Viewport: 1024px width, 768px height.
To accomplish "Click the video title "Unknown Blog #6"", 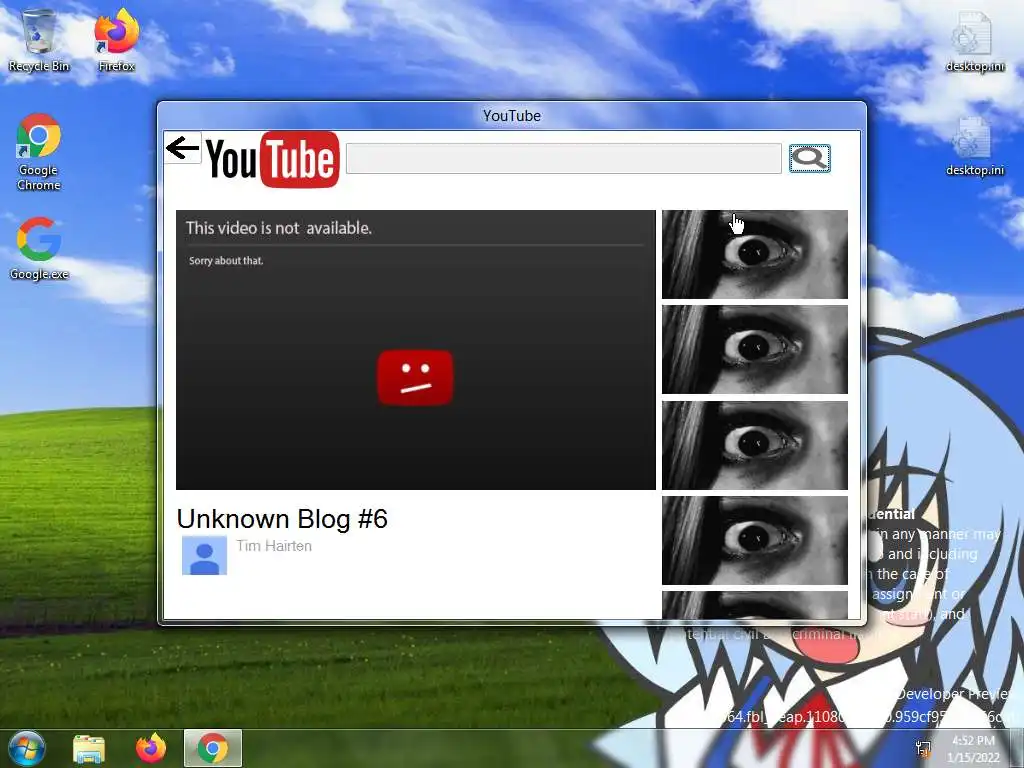I will click(x=282, y=519).
